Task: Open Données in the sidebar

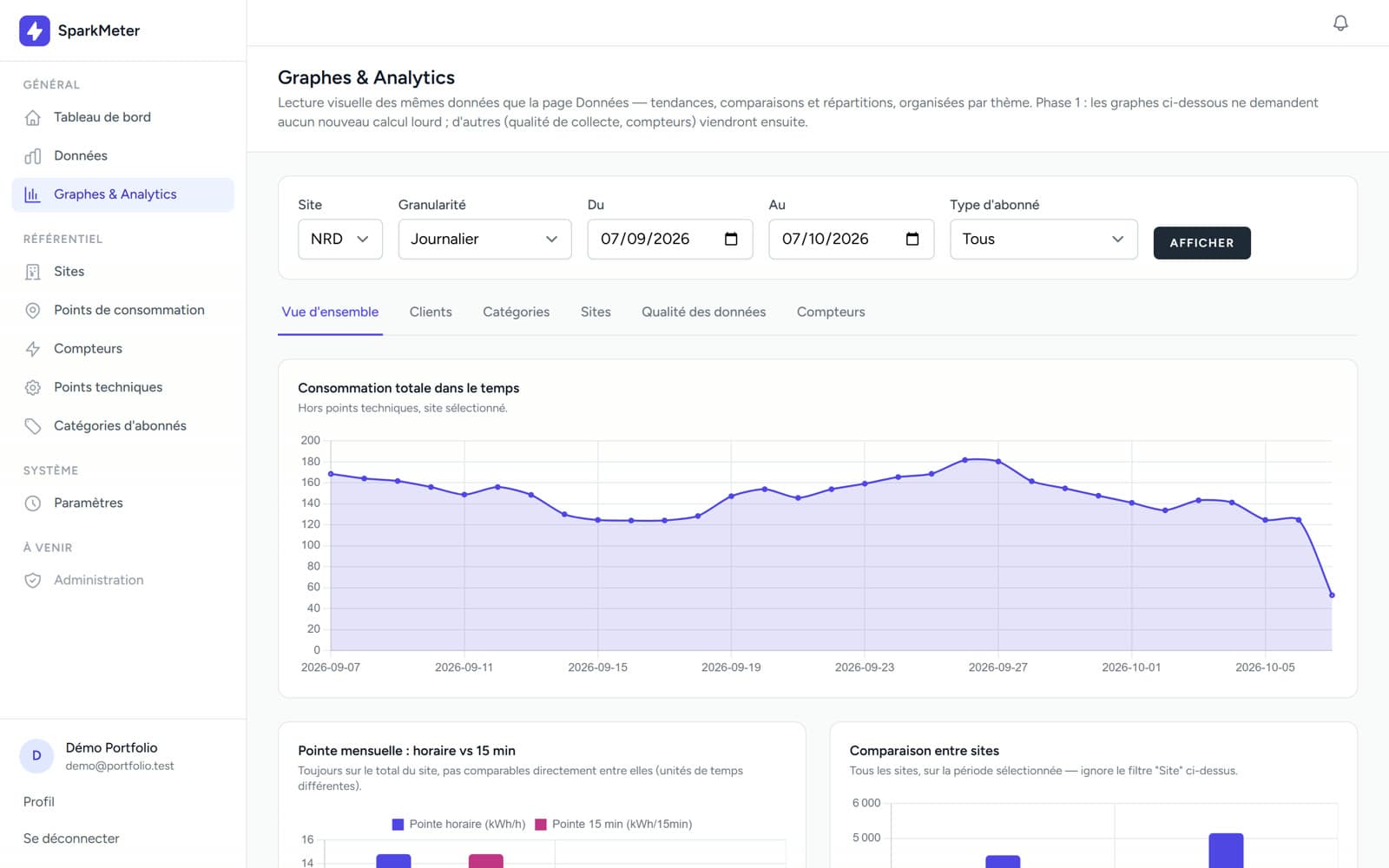Action: point(122,156)
